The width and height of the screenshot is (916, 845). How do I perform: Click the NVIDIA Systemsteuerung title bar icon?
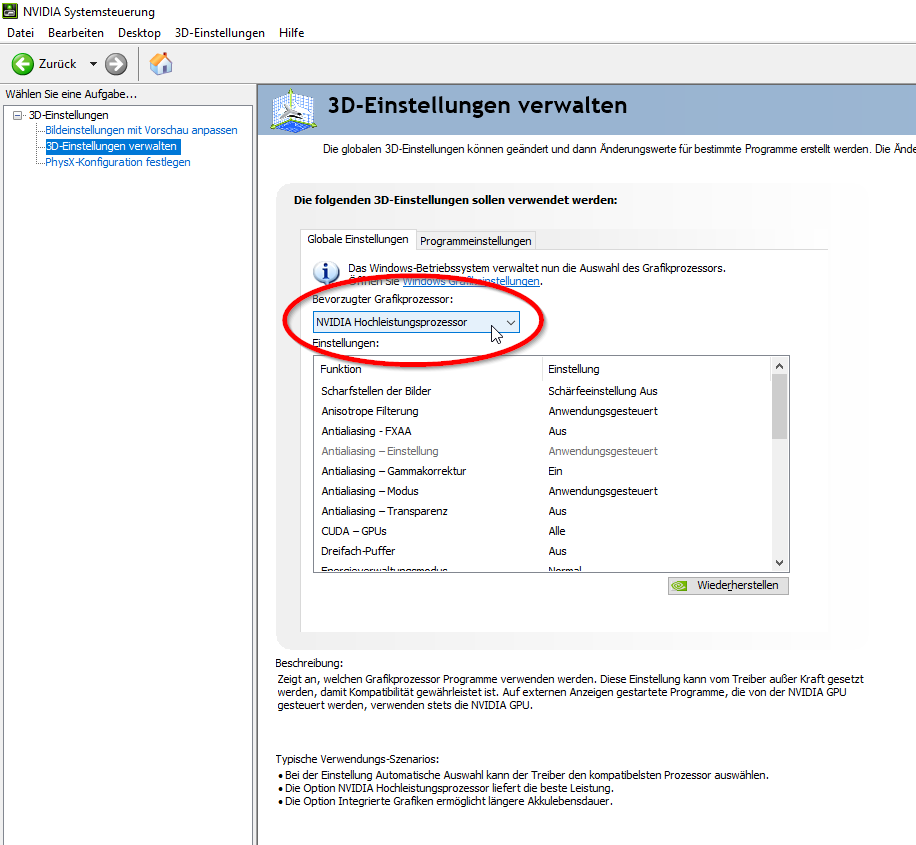coord(10,11)
